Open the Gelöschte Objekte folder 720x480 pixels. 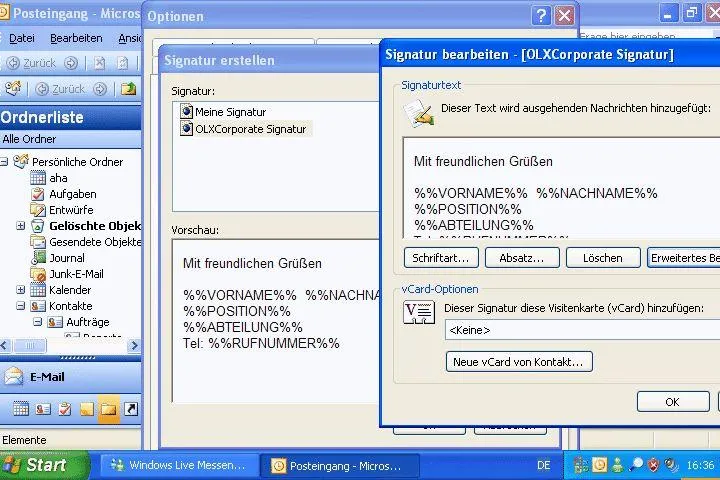(86, 226)
